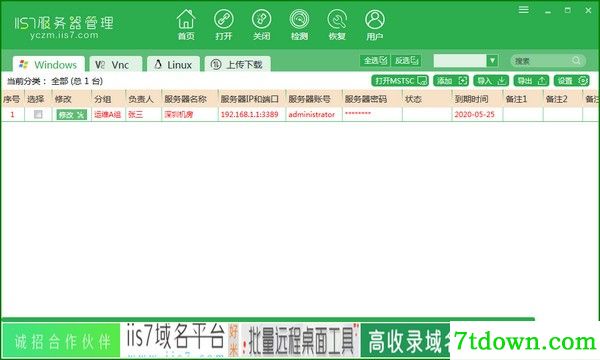Click the 打开 open connection icon
The width and height of the screenshot is (600, 360).
223,24
